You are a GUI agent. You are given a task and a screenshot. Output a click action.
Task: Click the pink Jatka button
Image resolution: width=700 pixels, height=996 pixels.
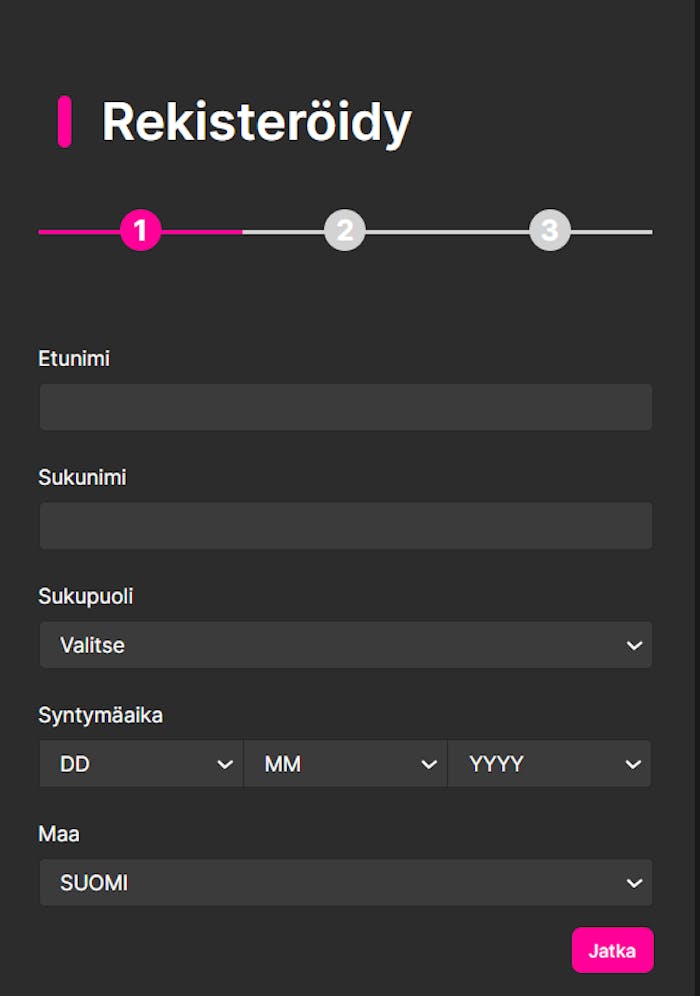(x=613, y=950)
